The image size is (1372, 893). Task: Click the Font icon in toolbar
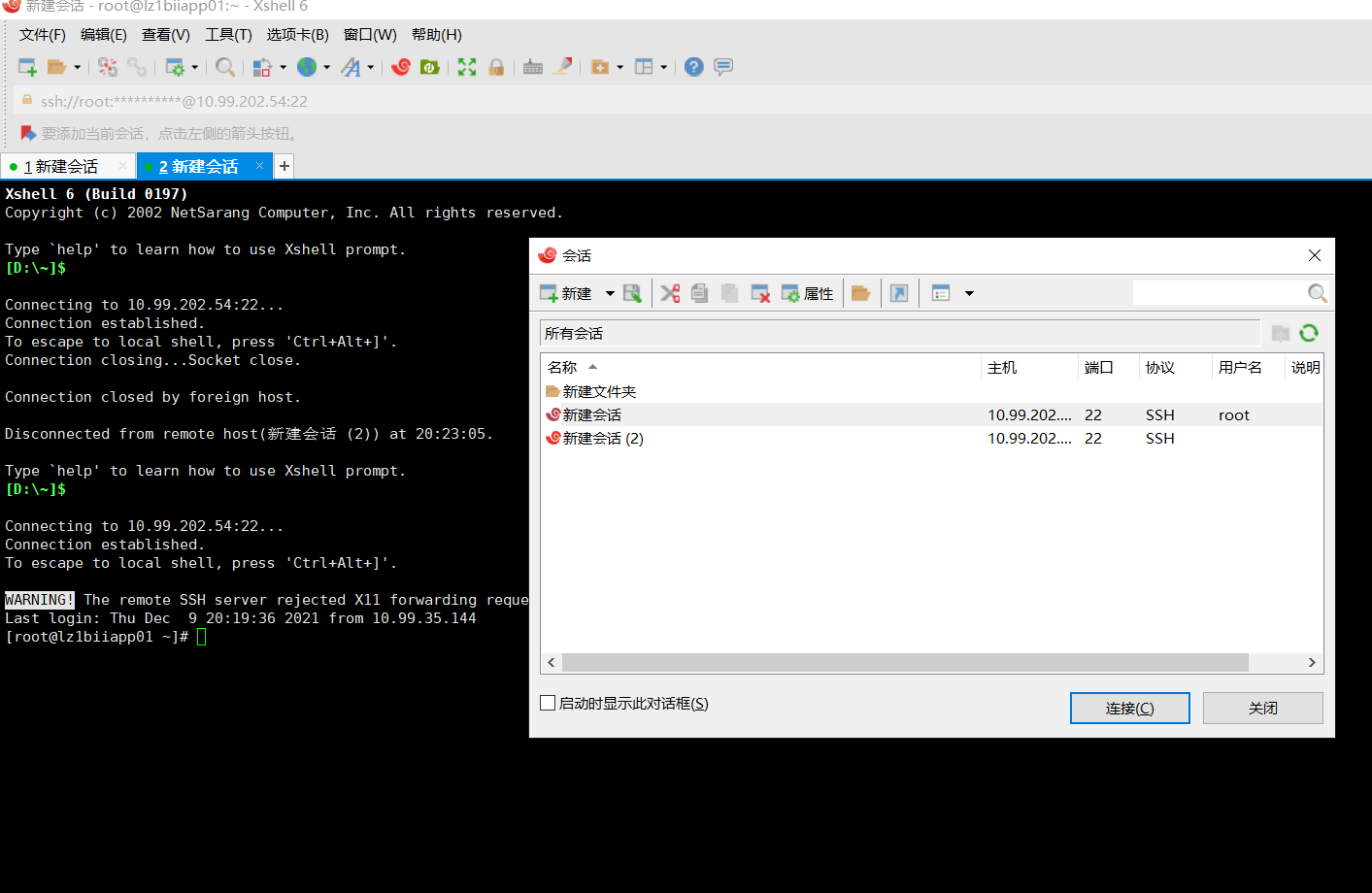point(351,67)
